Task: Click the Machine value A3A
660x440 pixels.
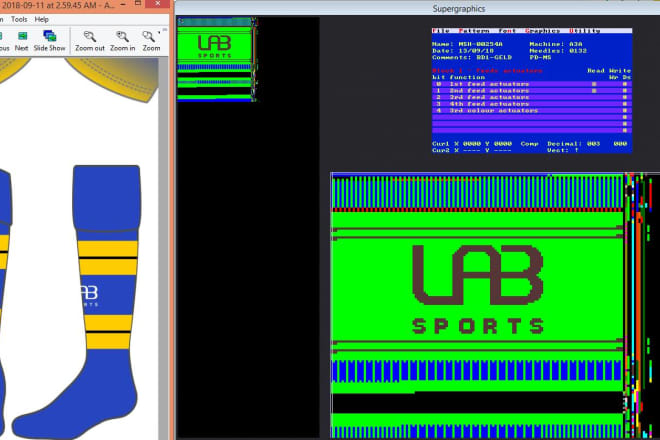Action: [575, 44]
